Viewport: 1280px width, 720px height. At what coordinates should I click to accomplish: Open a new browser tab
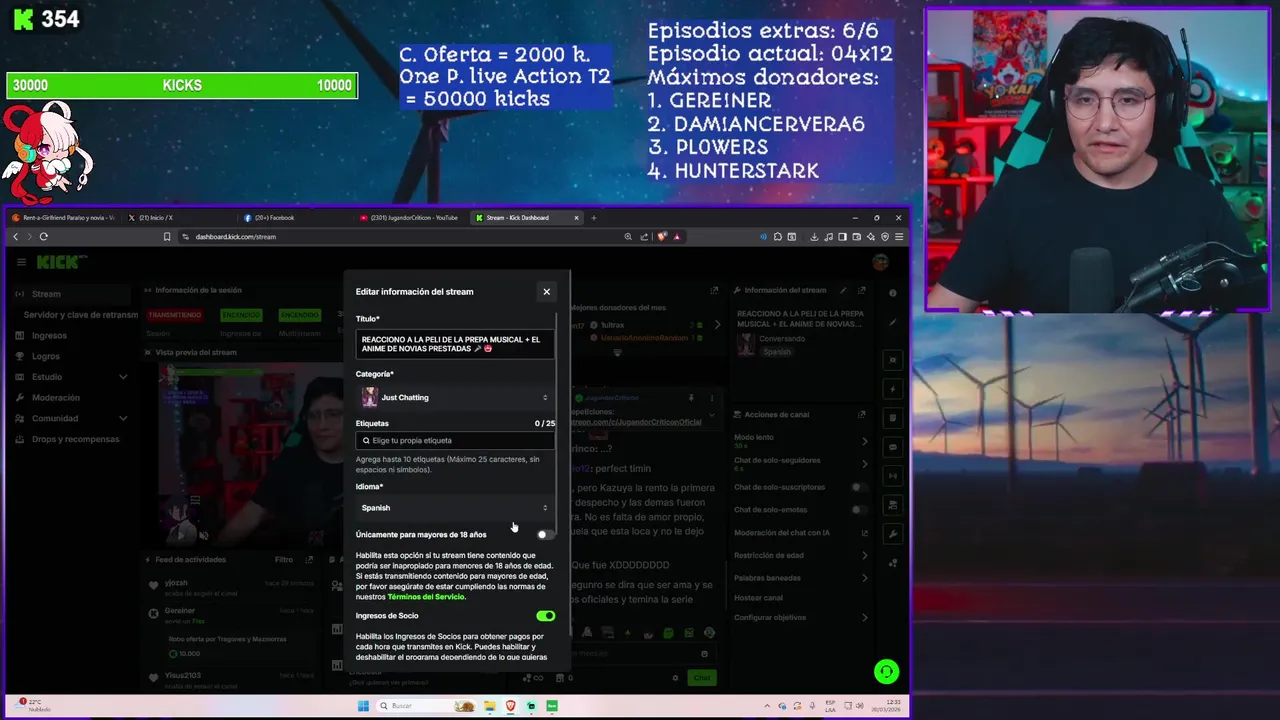coord(593,218)
